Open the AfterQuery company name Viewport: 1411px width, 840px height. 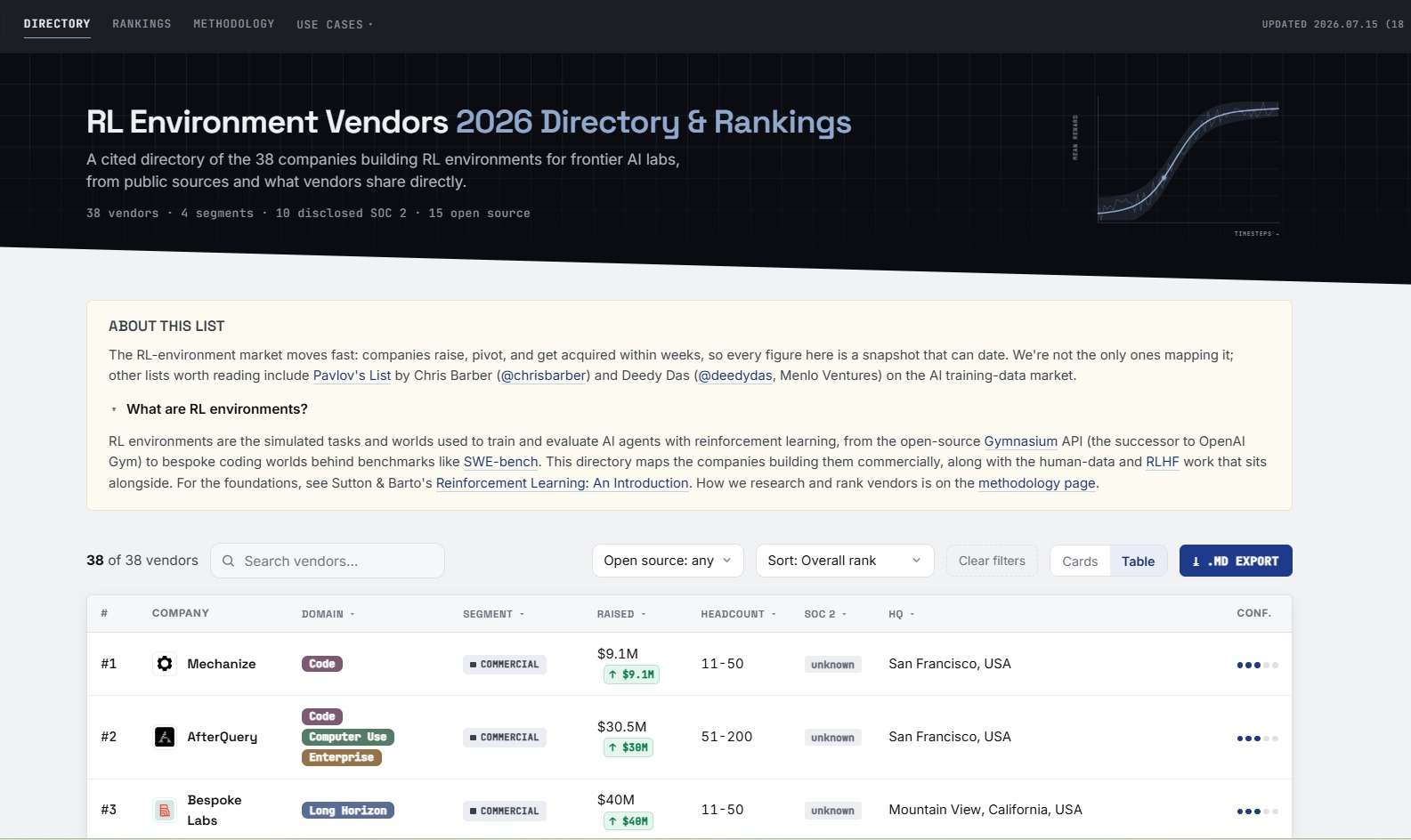[x=223, y=737]
